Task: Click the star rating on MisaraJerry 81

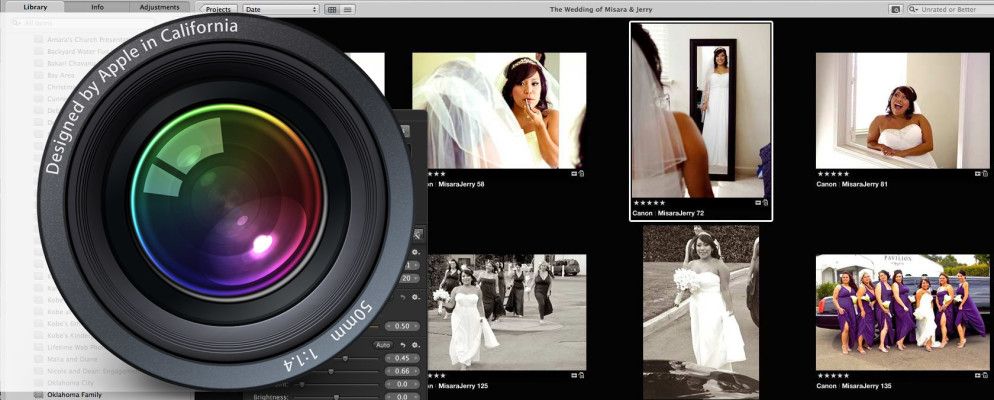Action: click(833, 174)
